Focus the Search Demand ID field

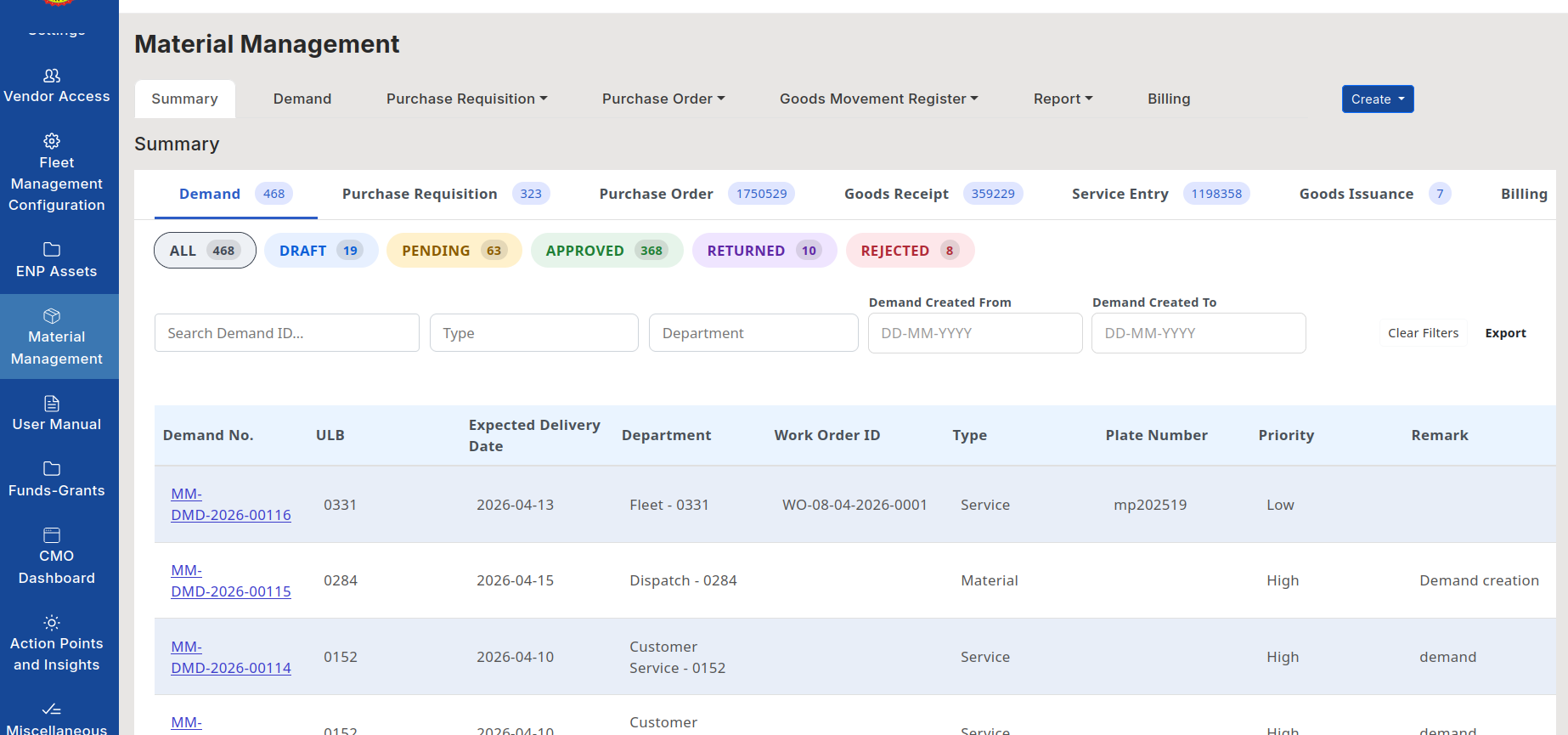[287, 333]
